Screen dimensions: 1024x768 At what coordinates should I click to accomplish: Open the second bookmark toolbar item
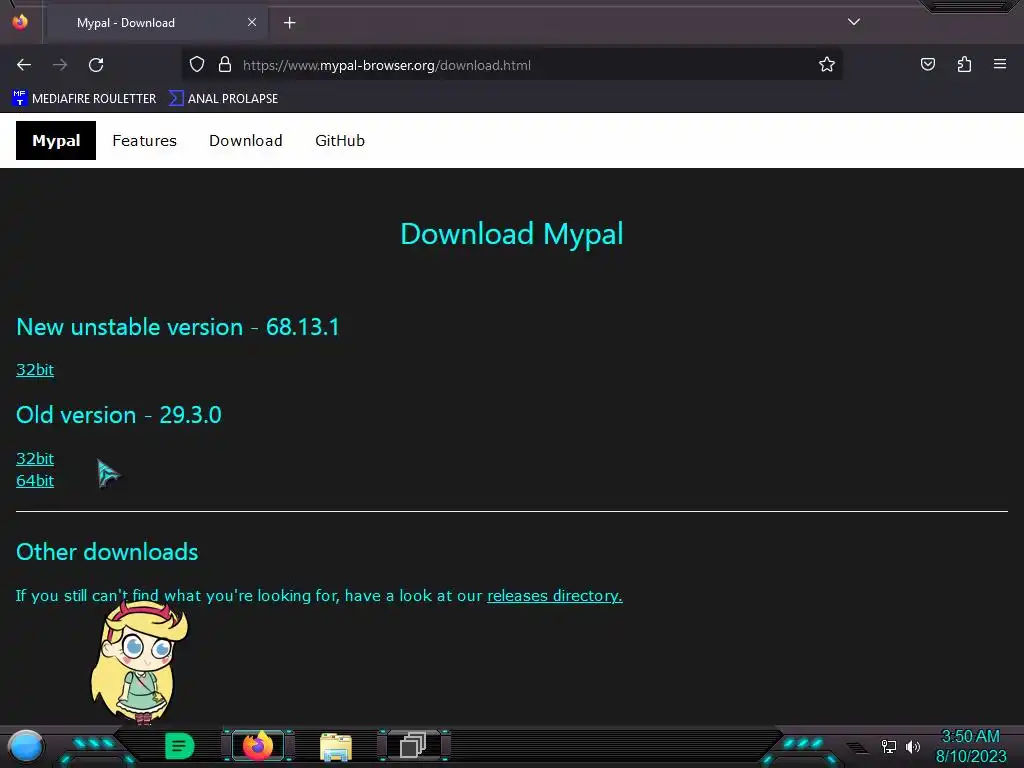[223, 99]
